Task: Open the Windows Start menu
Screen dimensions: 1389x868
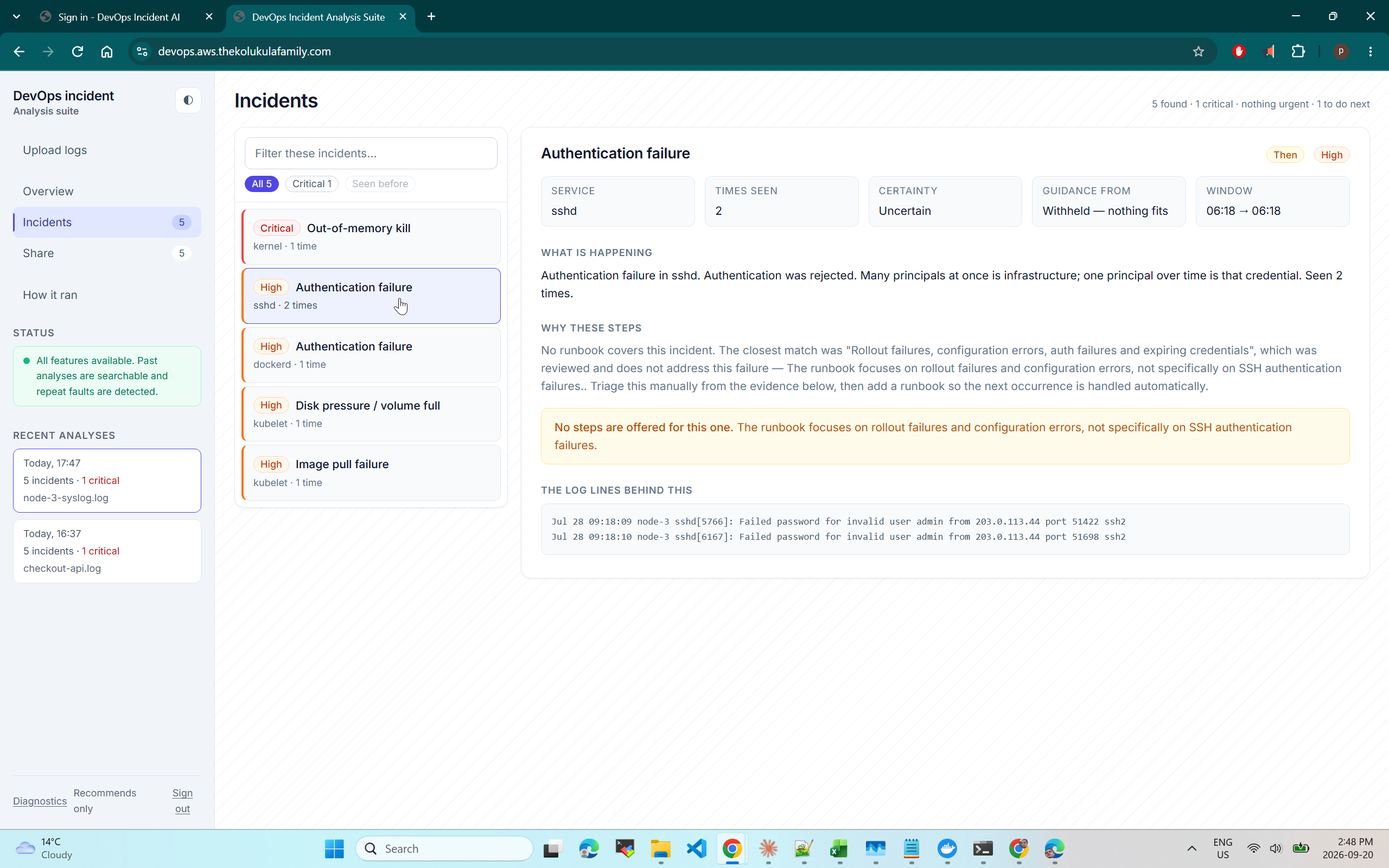Action: (x=334, y=848)
